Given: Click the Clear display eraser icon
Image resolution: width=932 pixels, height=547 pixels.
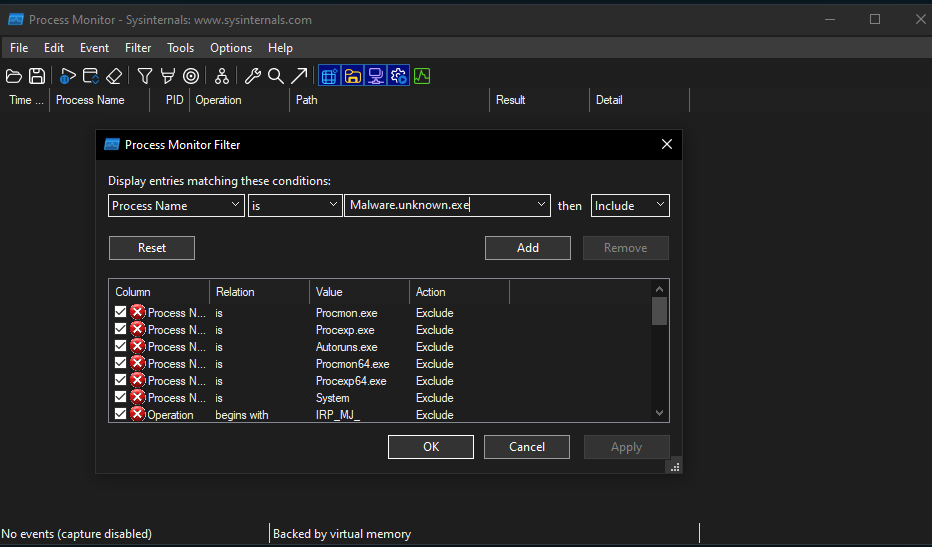Looking at the screenshot, I should (114, 76).
